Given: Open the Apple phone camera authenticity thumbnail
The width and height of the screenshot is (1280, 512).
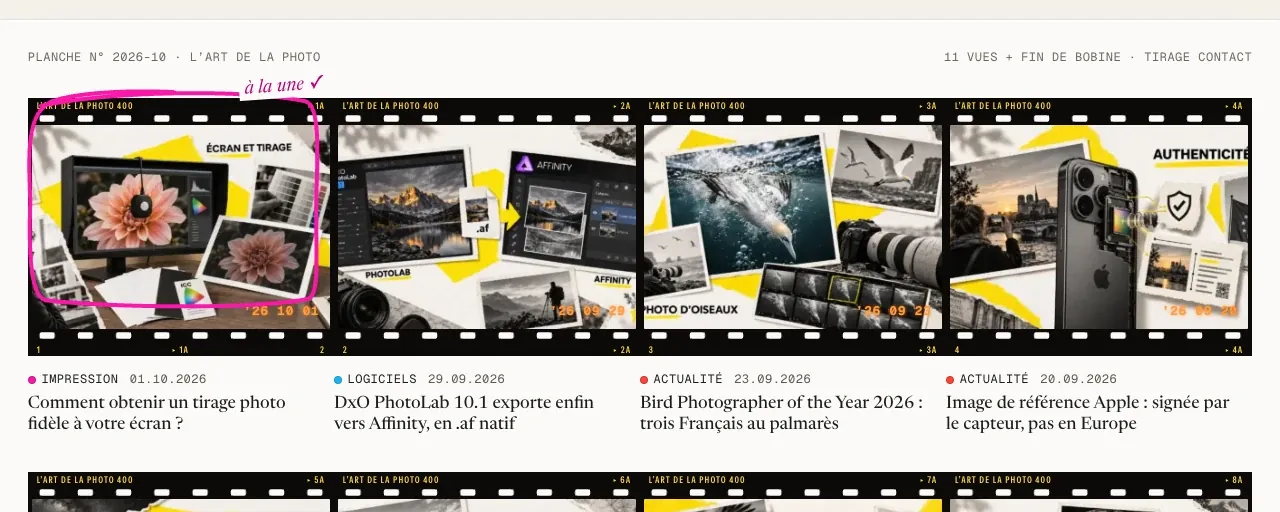Looking at the screenshot, I should [x=1099, y=227].
